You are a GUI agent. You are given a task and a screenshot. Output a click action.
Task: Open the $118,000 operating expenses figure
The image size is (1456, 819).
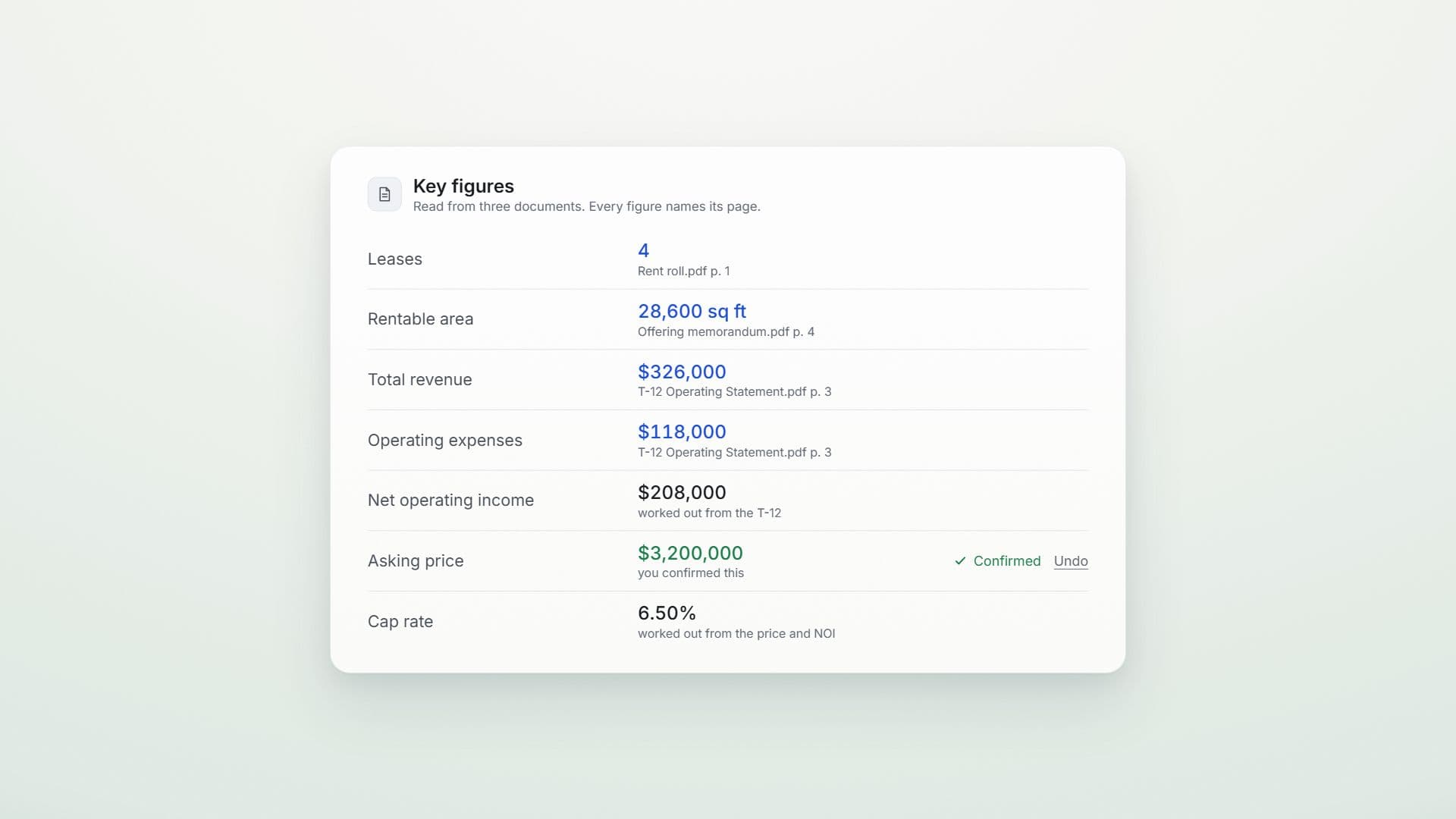point(682,431)
